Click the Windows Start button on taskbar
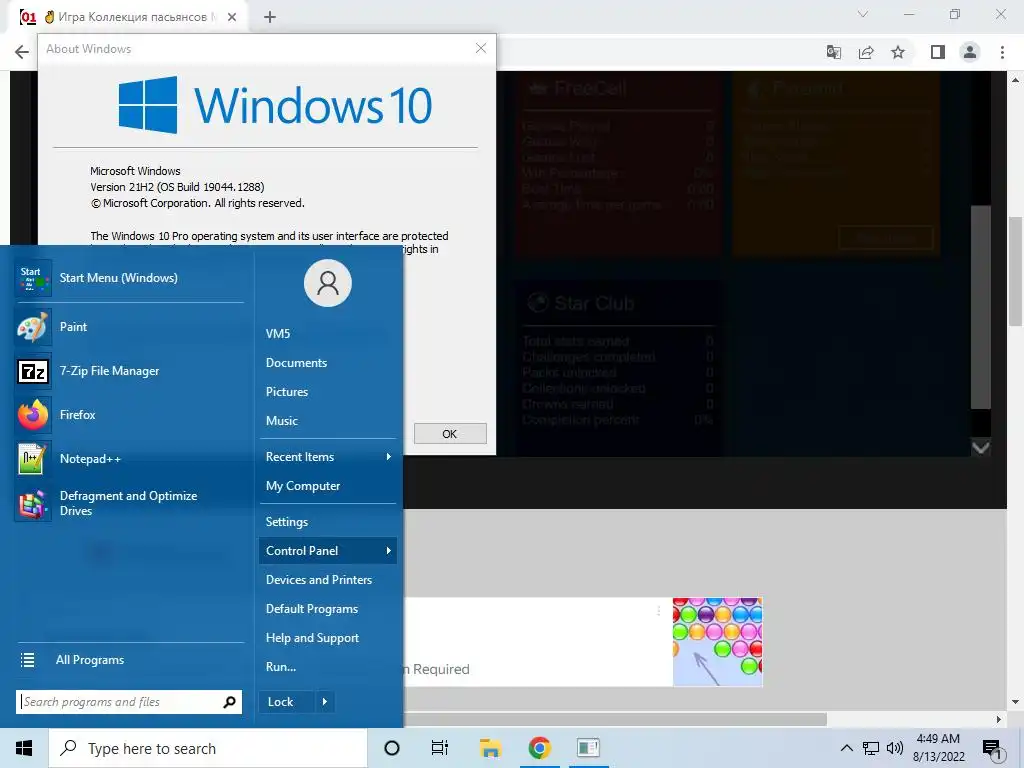The width and height of the screenshot is (1024, 768). coord(24,748)
